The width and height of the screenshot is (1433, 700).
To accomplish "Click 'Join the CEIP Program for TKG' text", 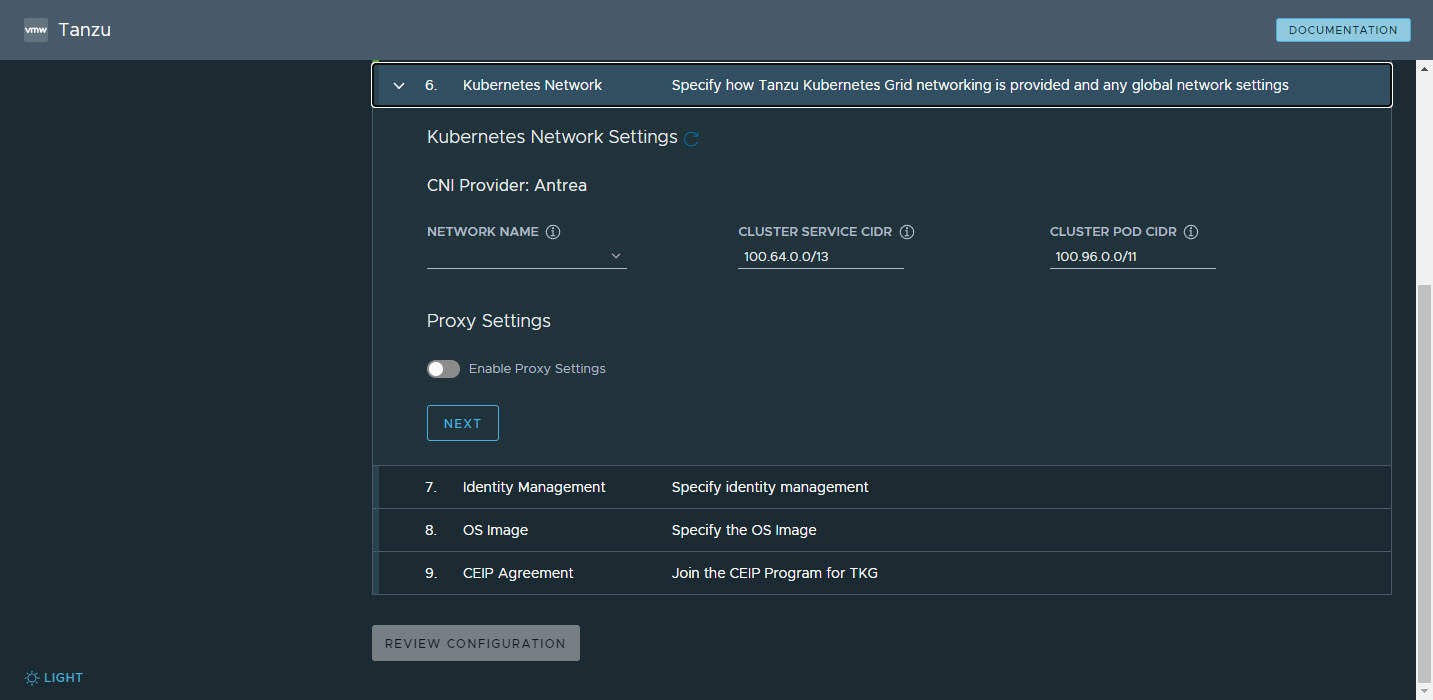I will (775, 573).
